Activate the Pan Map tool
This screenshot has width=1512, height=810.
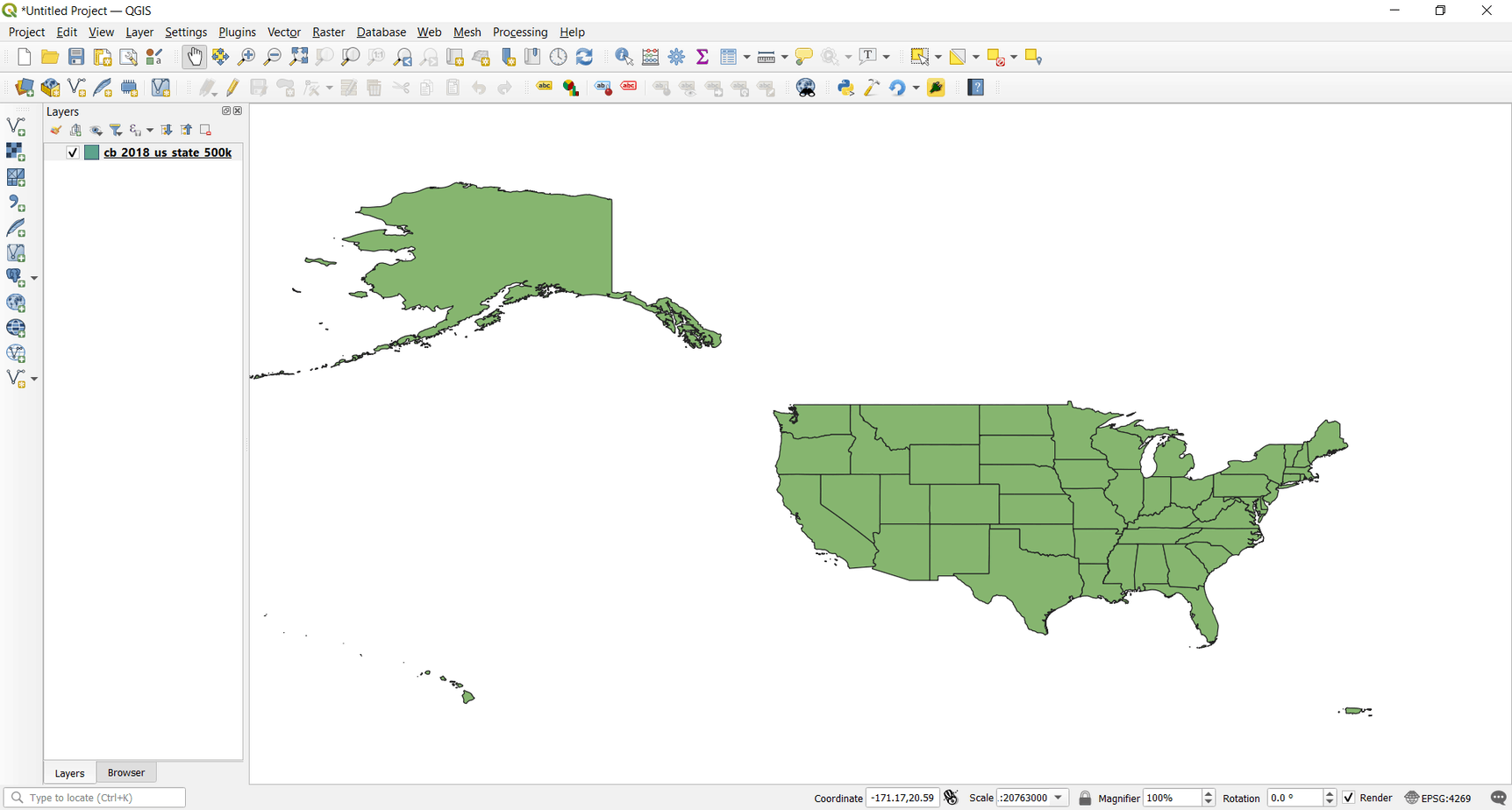pyautogui.click(x=194, y=55)
